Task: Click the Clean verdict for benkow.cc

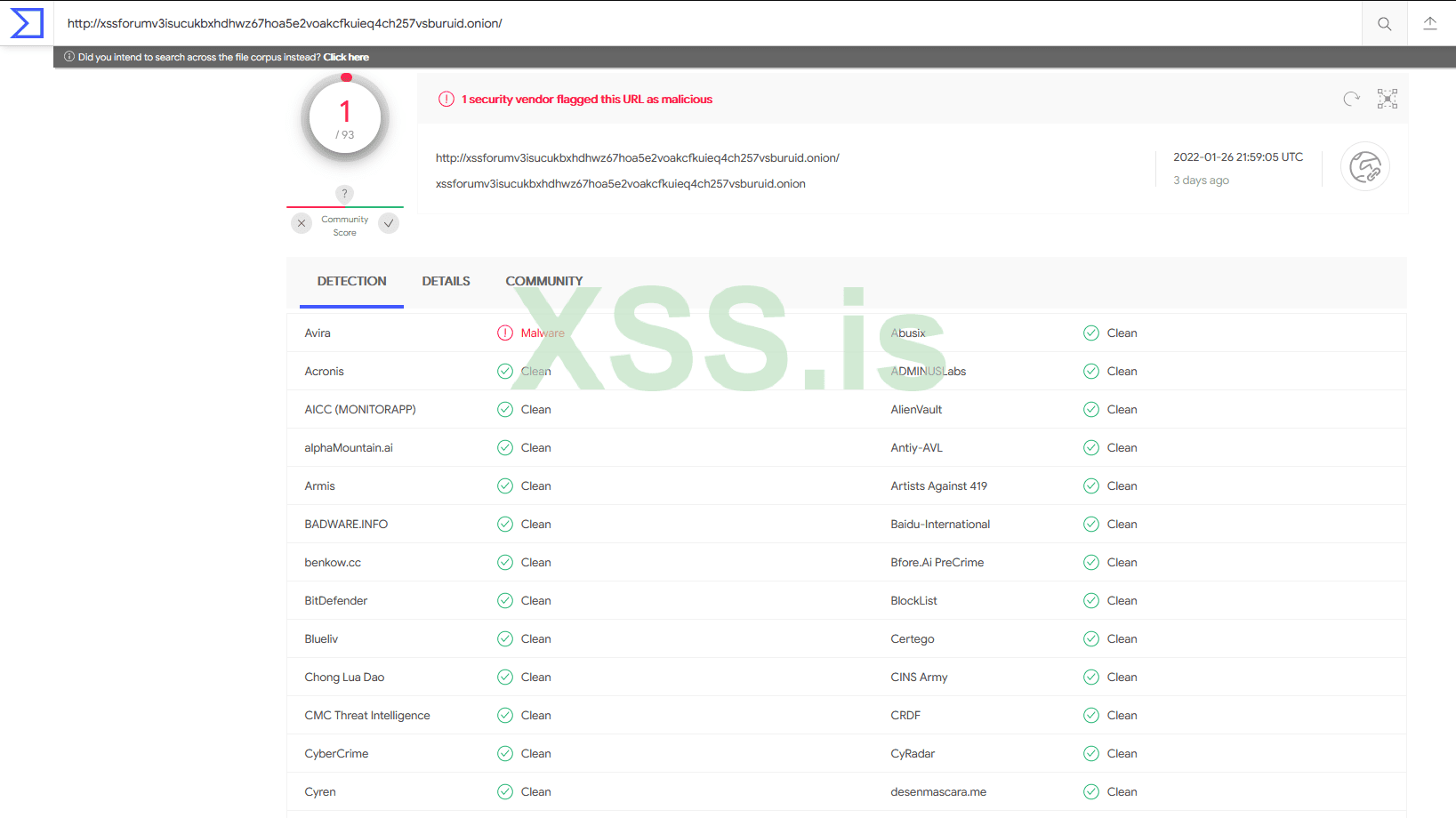Action: [536, 563]
